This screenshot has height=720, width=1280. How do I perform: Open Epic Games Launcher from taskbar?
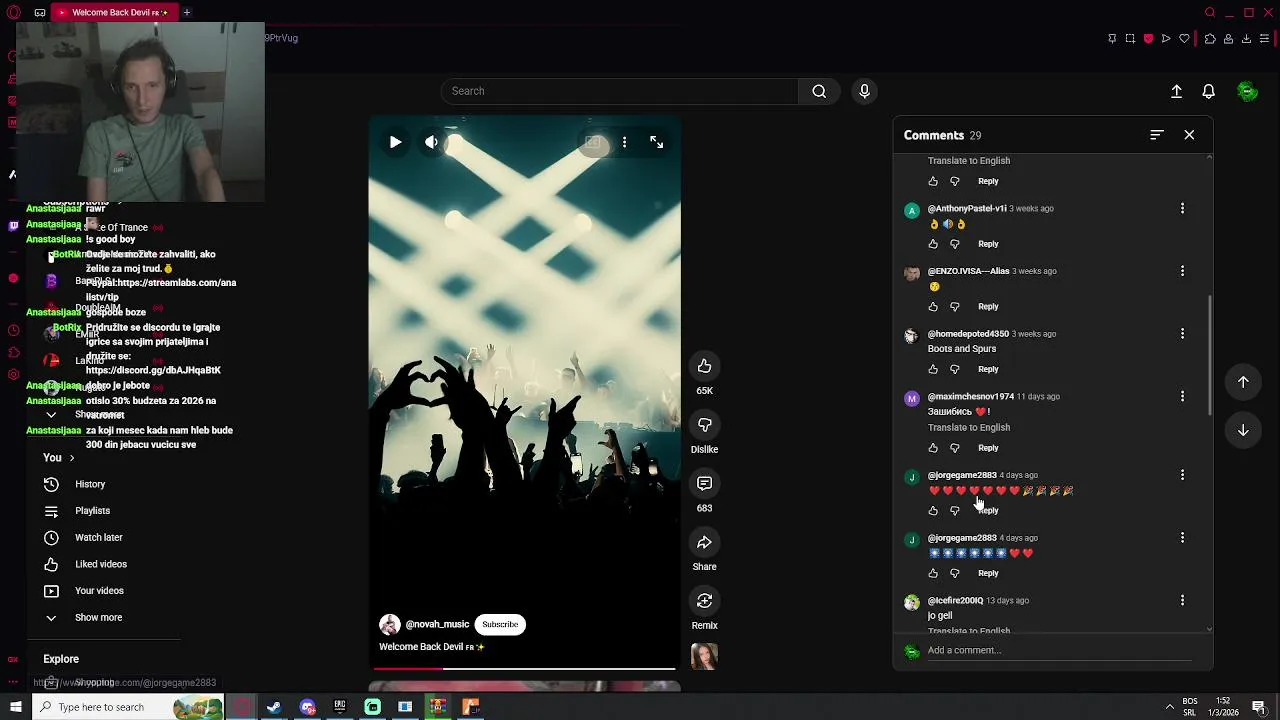(340, 707)
